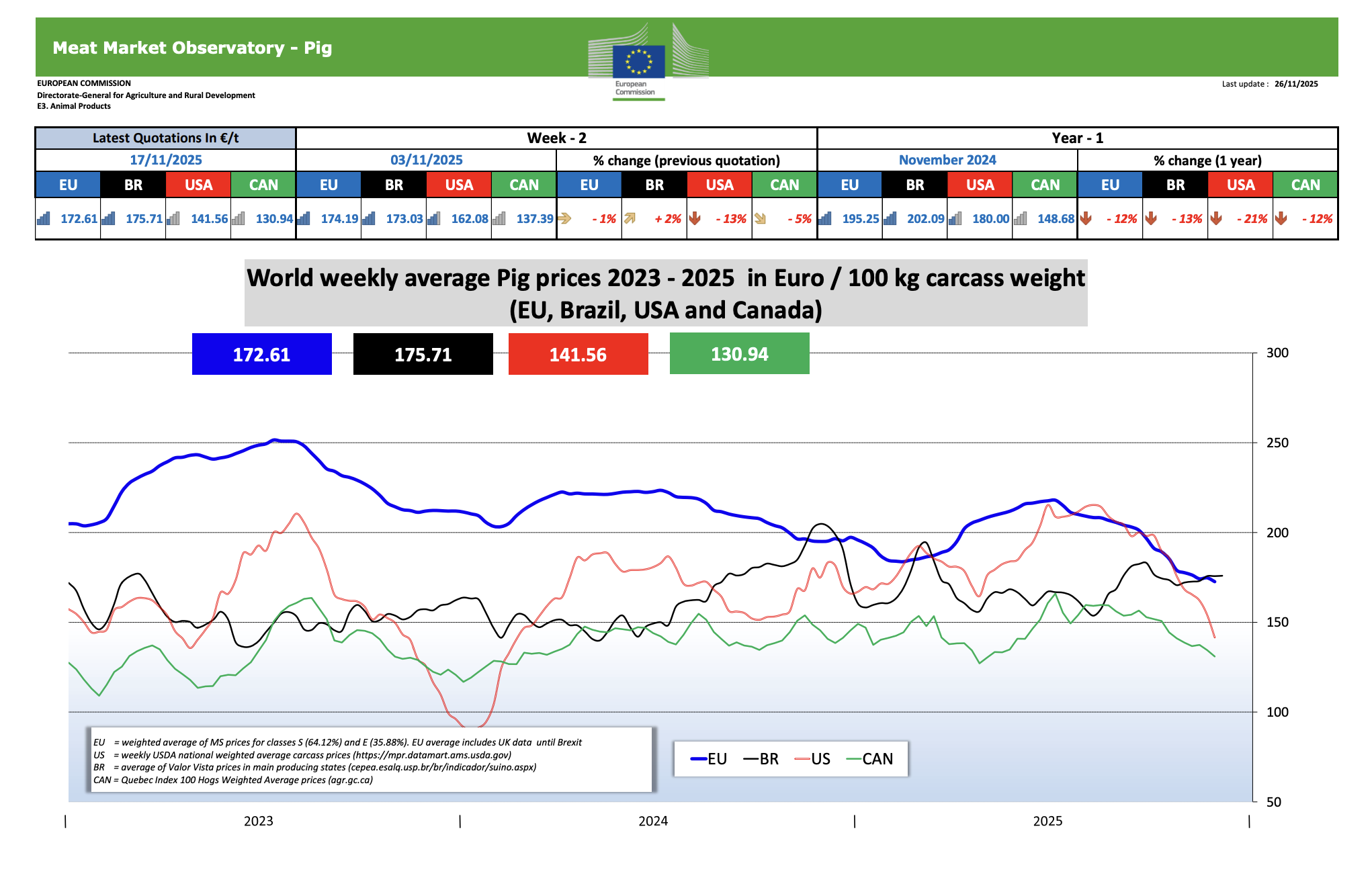
Task: Click the bar icon next to 162.08
Action: 434,218
